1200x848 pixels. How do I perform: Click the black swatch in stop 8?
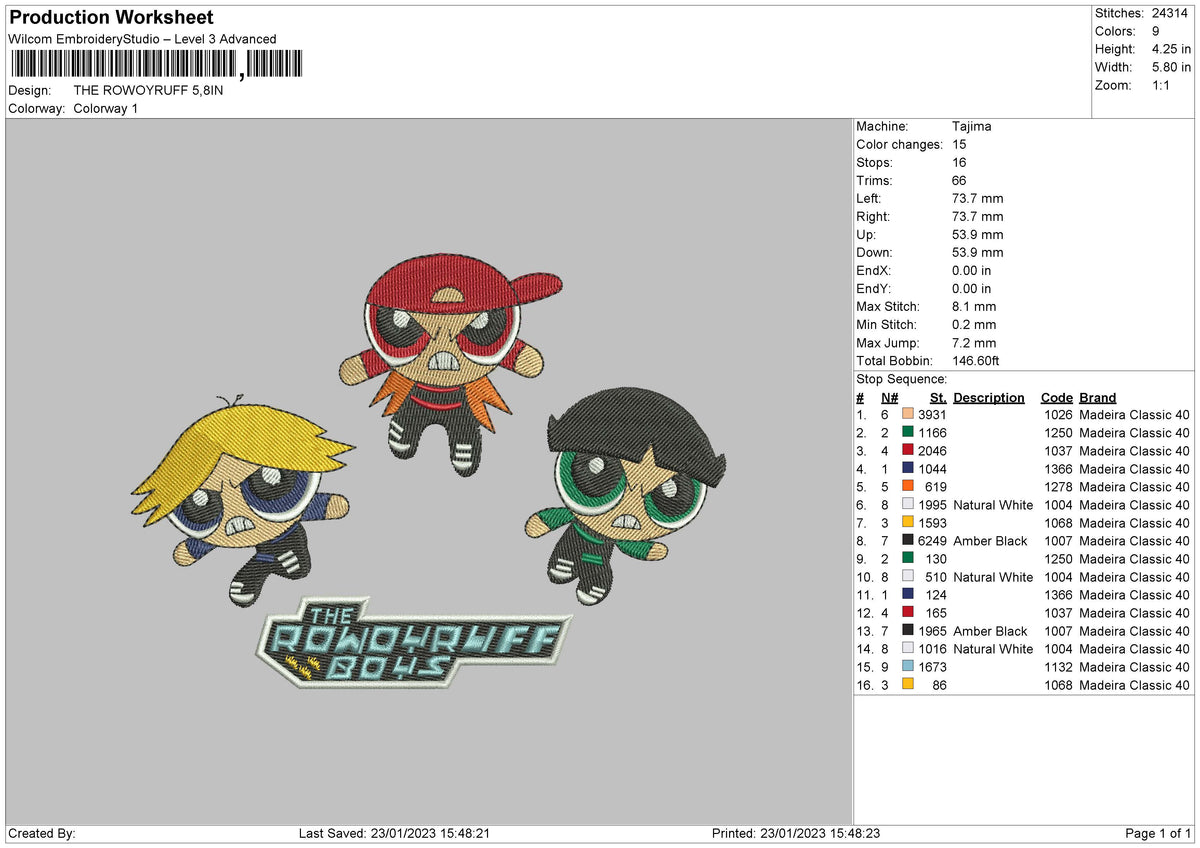[x=907, y=540]
